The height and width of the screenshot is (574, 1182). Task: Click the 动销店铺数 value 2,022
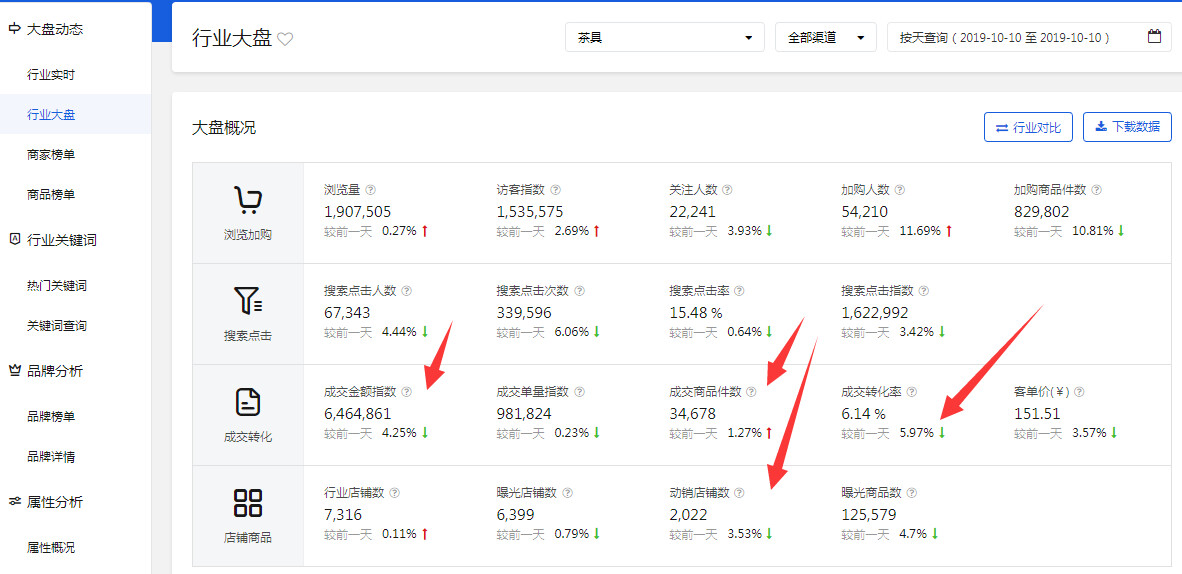[x=688, y=514]
